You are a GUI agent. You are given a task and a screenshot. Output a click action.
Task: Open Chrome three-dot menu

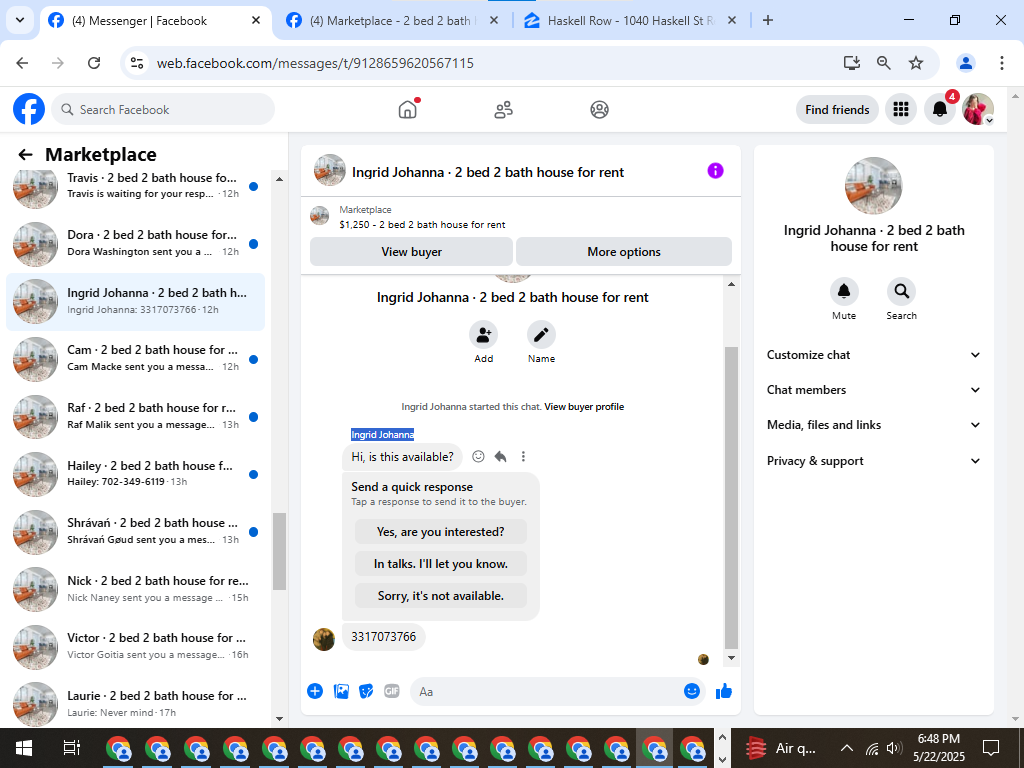(1001, 63)
